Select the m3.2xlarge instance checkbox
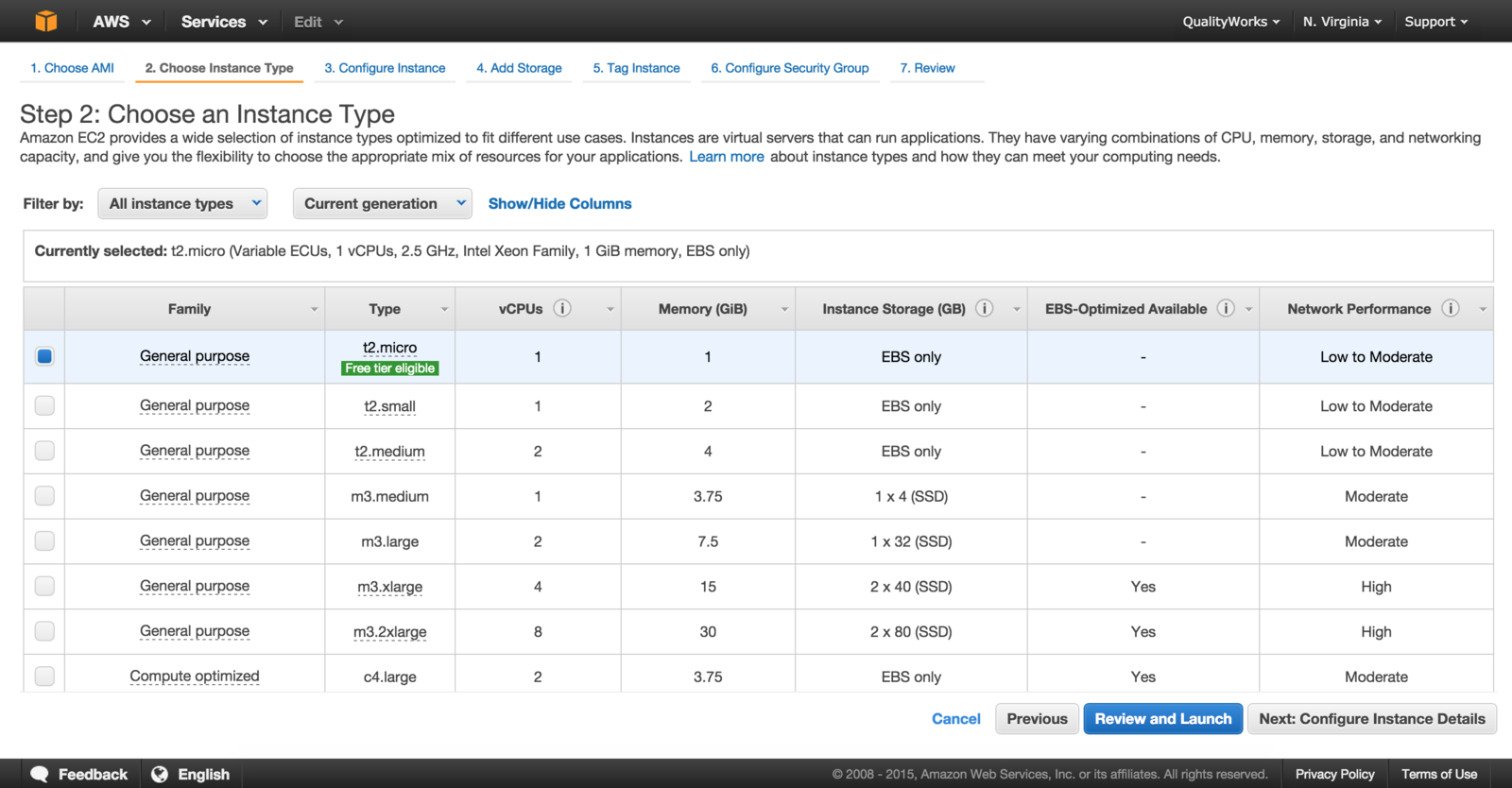 tap(44, 631)
